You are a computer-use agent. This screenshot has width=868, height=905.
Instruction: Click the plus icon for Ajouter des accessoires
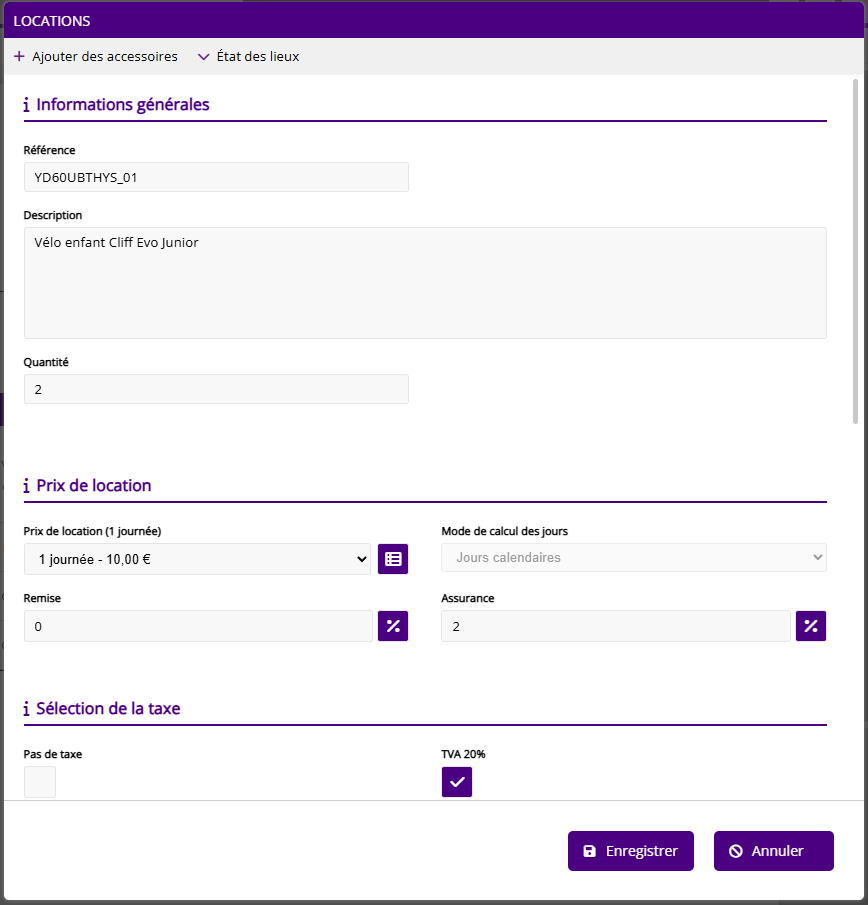[x=19, y=57]
